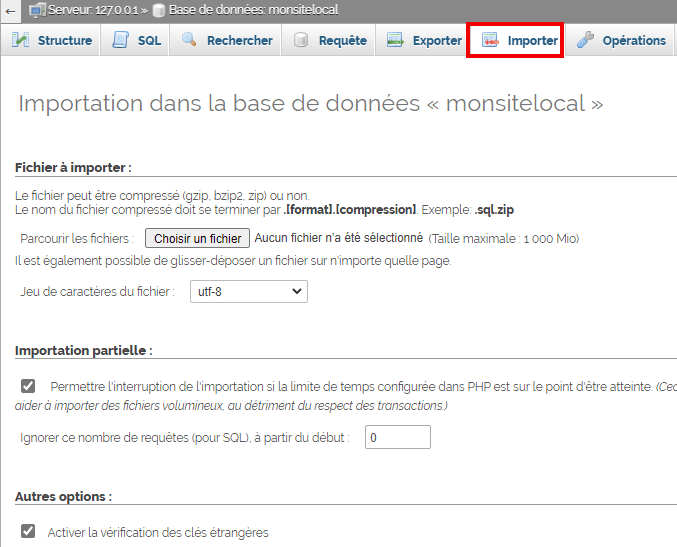This screenshot has width=677, height=547.
Task: Go to the Rechercher tab
Action: click(225, 40)
